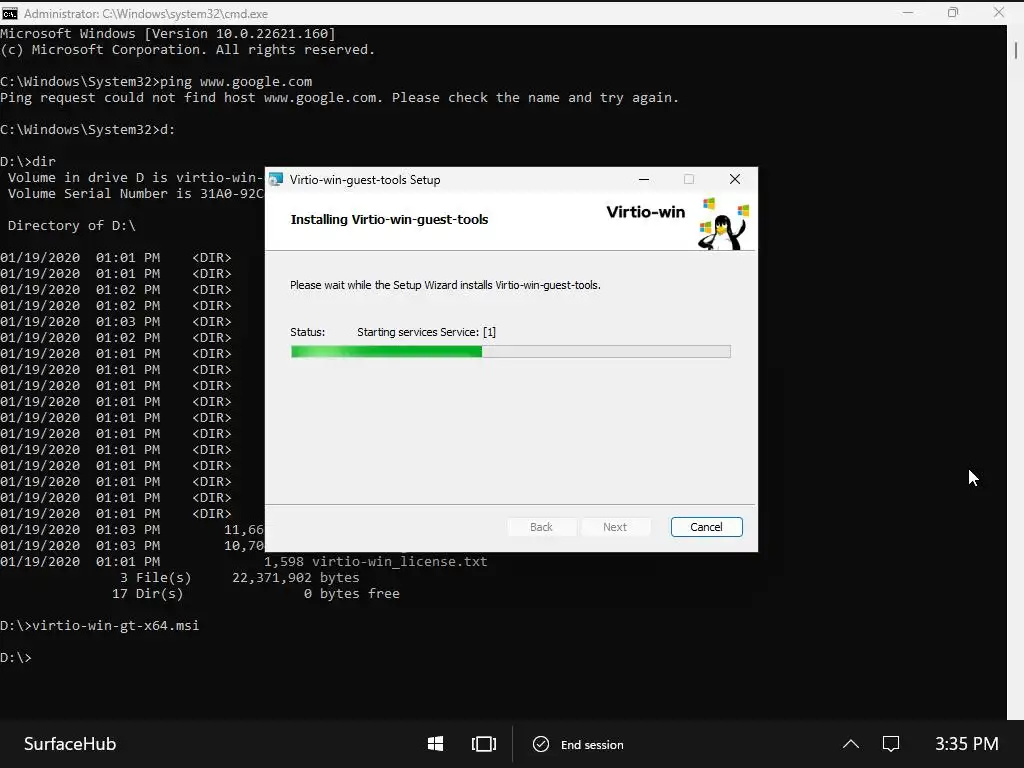This screenshot has width=1024, height=768.
Task: Restore down the cmd.exe window
Action: [953, 12]
